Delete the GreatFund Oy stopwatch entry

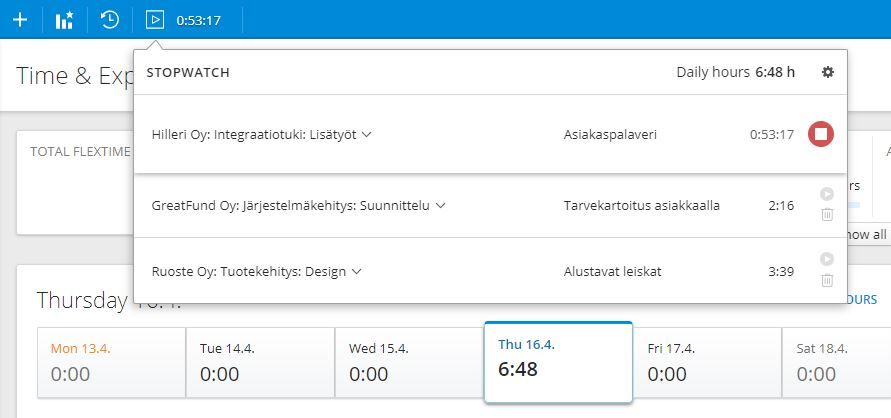tap(826, 214)
